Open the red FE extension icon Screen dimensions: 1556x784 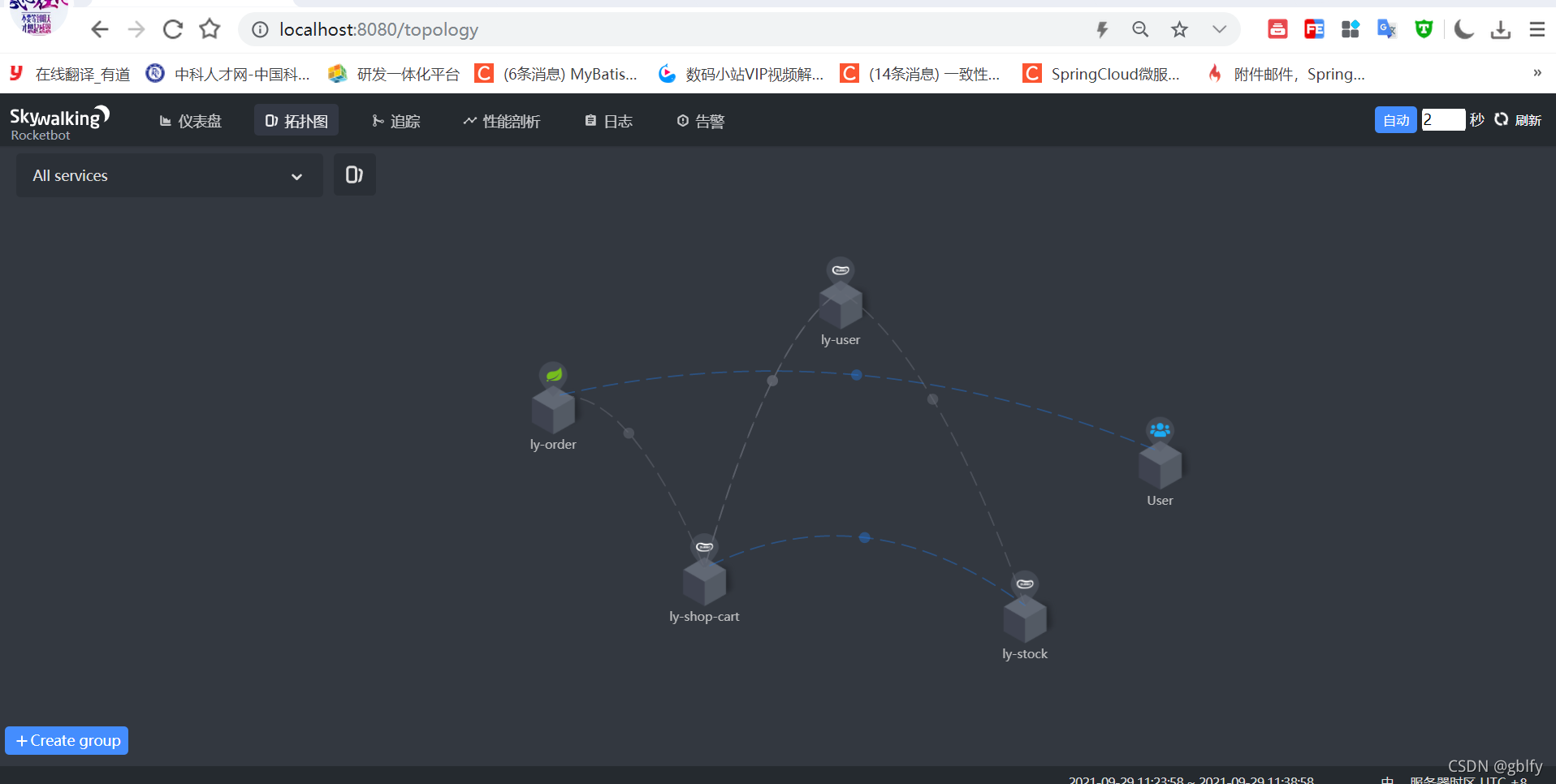point(1314,30)
